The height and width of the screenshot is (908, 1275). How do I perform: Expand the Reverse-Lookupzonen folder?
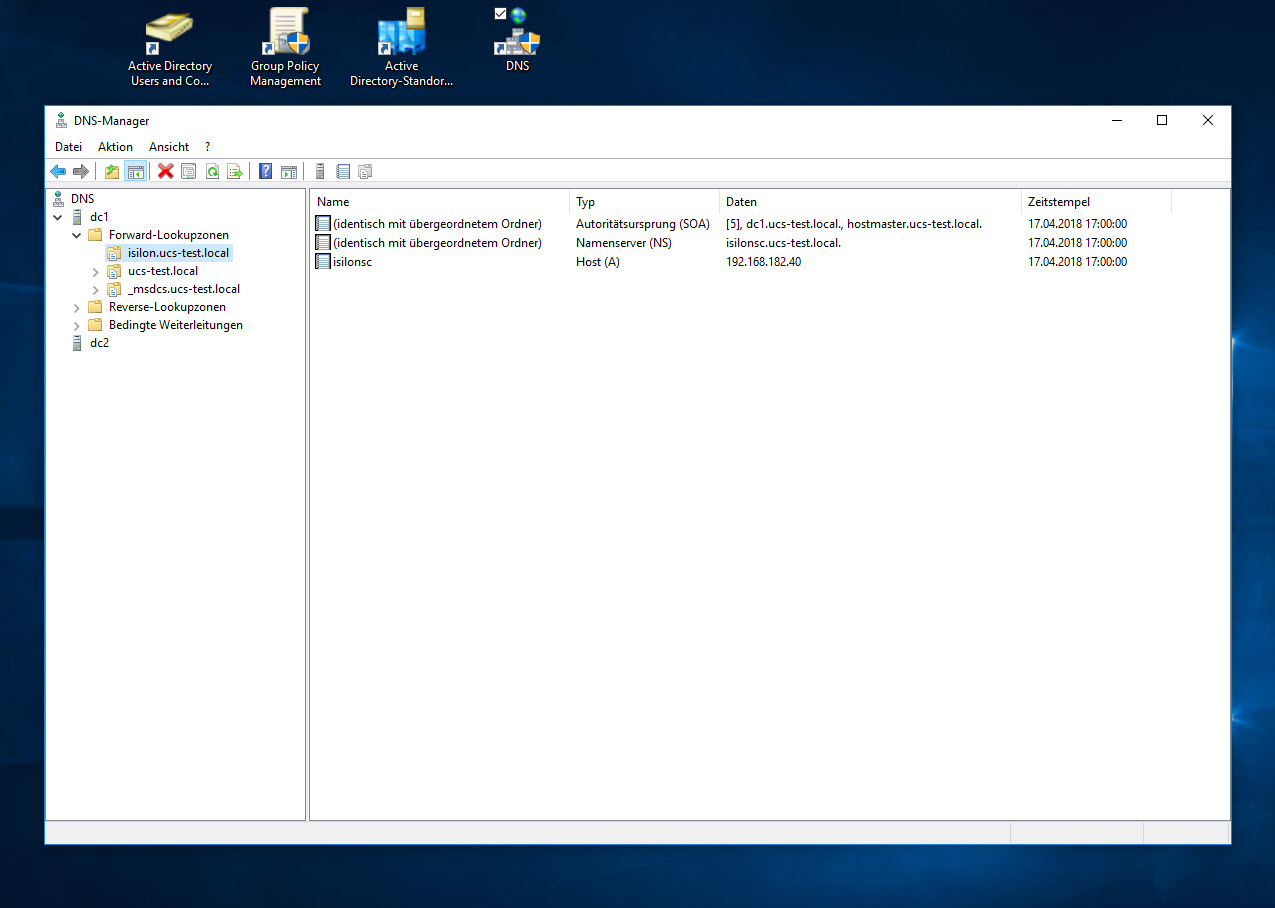point(77,307)
